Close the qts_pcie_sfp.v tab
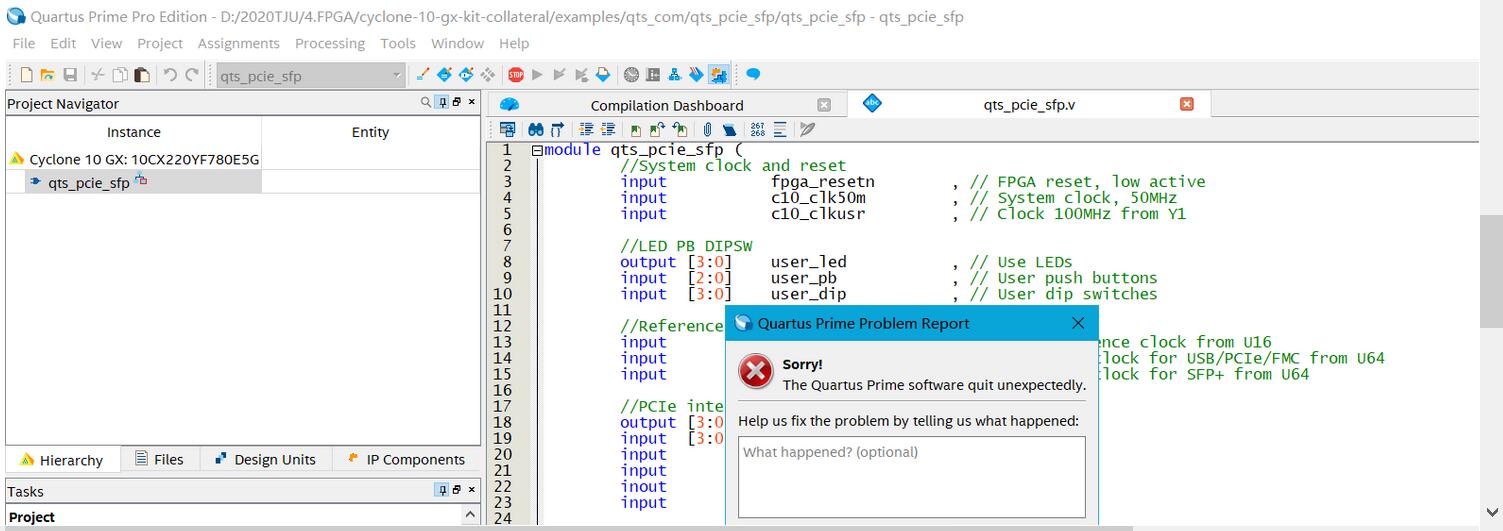 coord(1187,104)
